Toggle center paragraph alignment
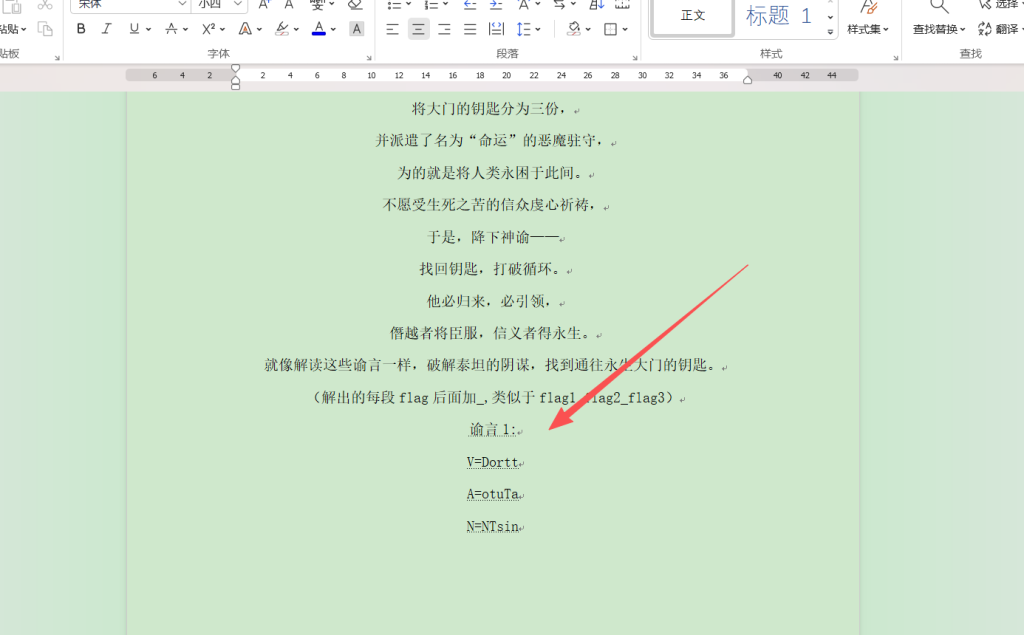1024x635 pixels. (x=418, y=29)
